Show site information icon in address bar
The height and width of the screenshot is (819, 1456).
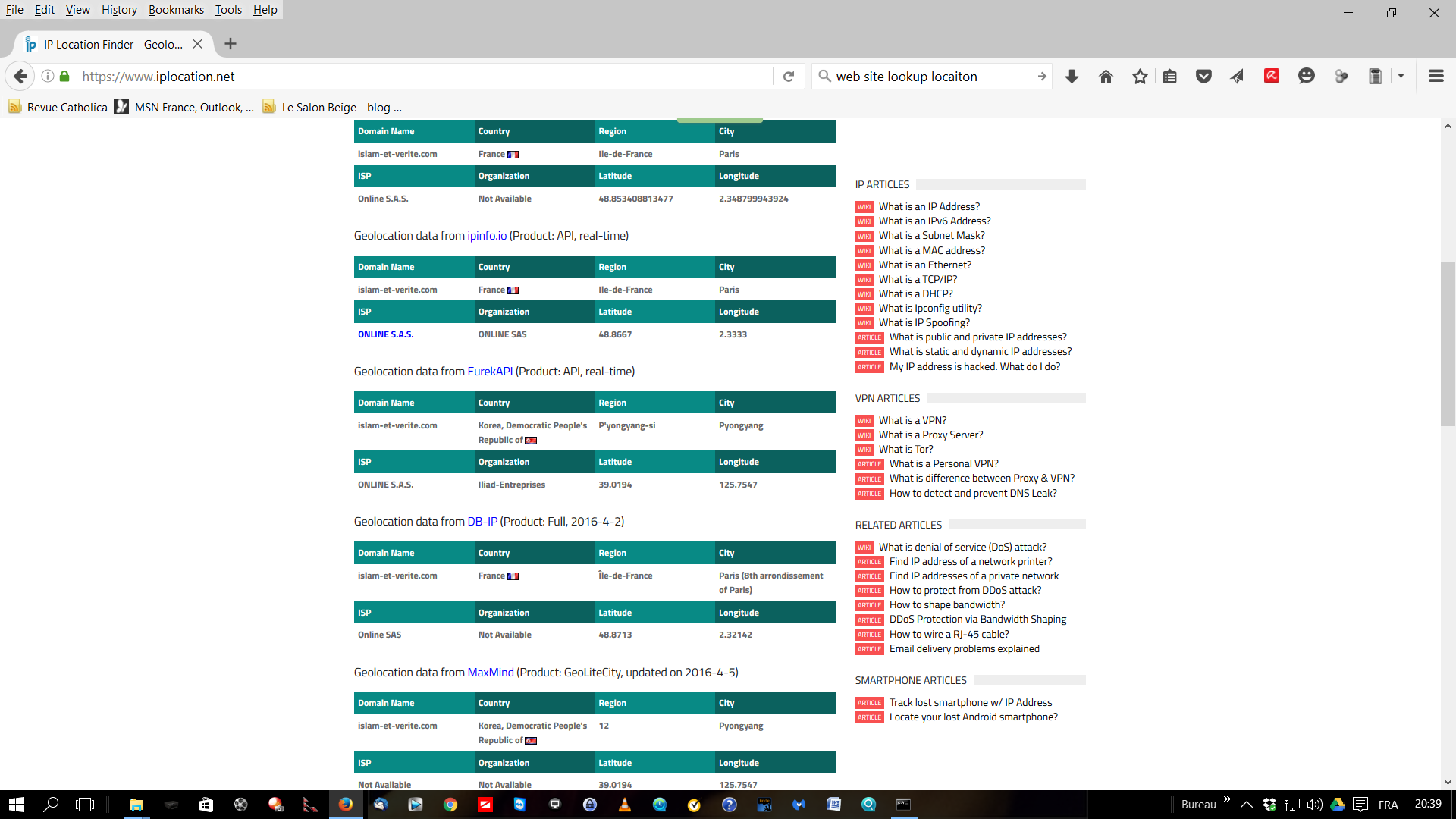[47, 77]
